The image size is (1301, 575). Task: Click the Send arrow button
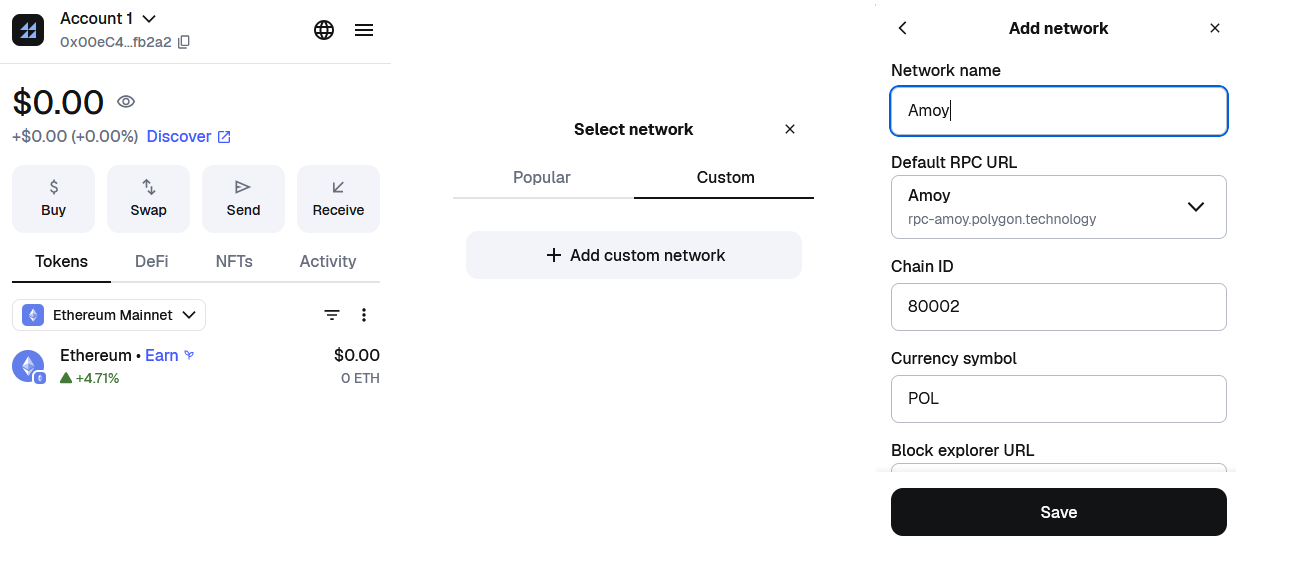[x=243, y=198]
